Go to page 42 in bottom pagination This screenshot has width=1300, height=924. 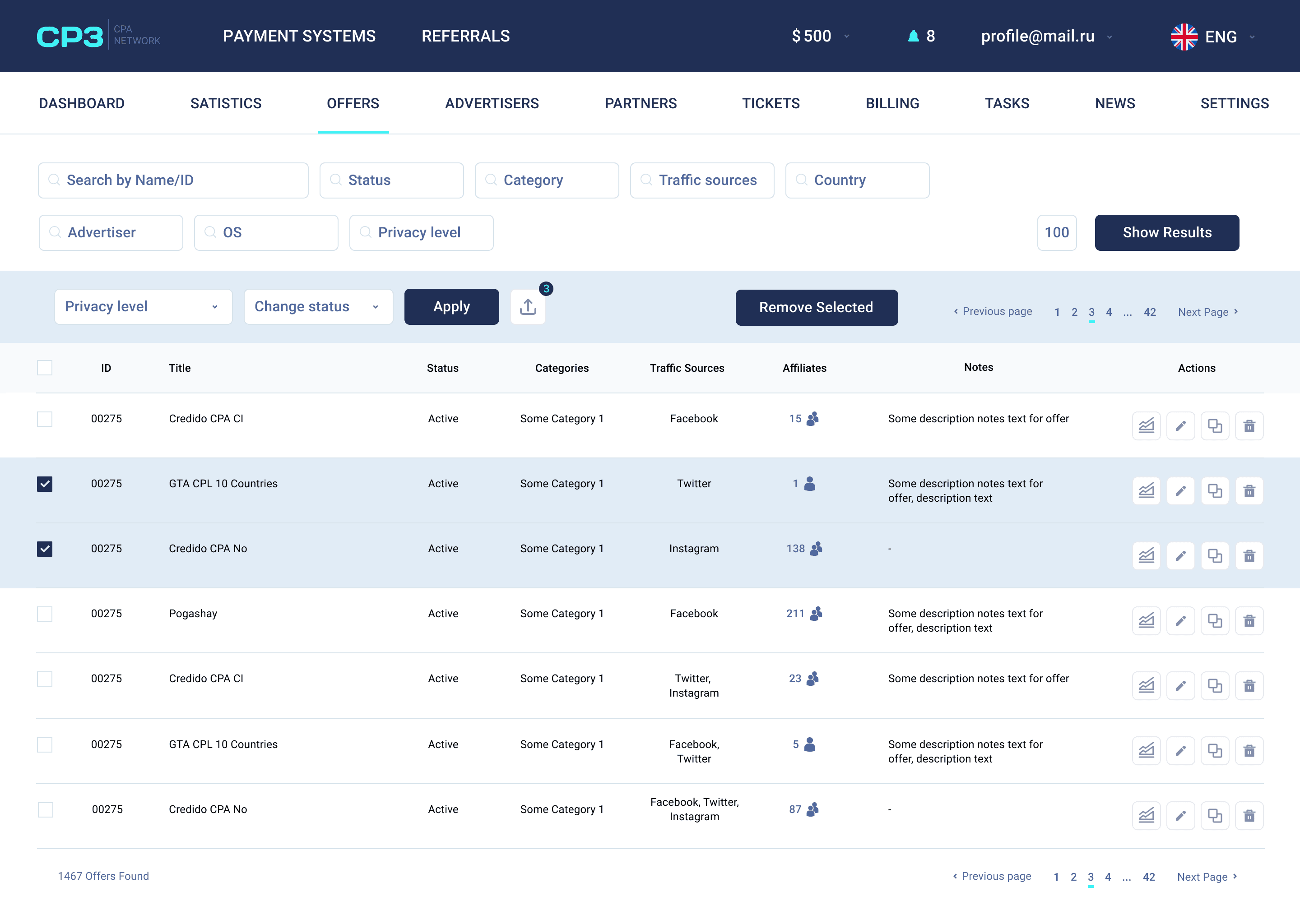pos(1149,877)
